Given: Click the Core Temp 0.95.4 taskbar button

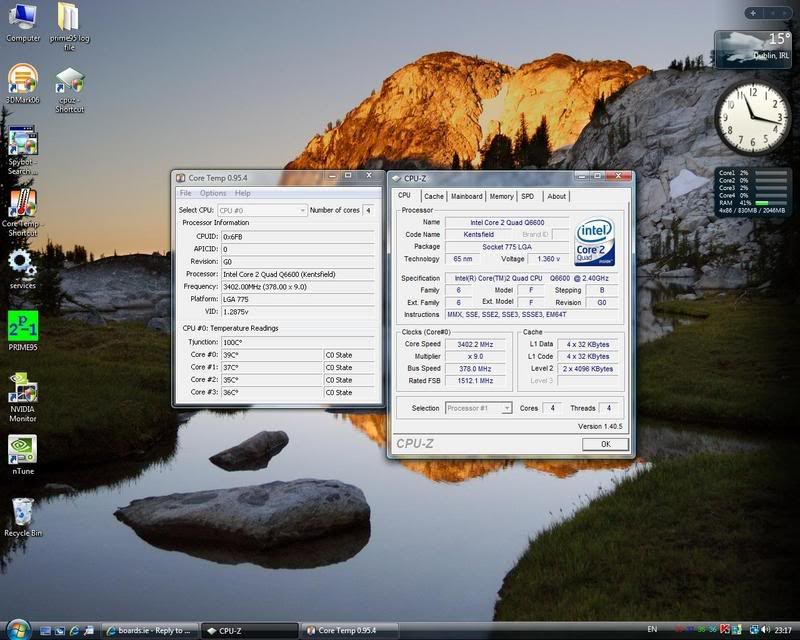Looking at the screenshot, I should (x=349, y=631).
